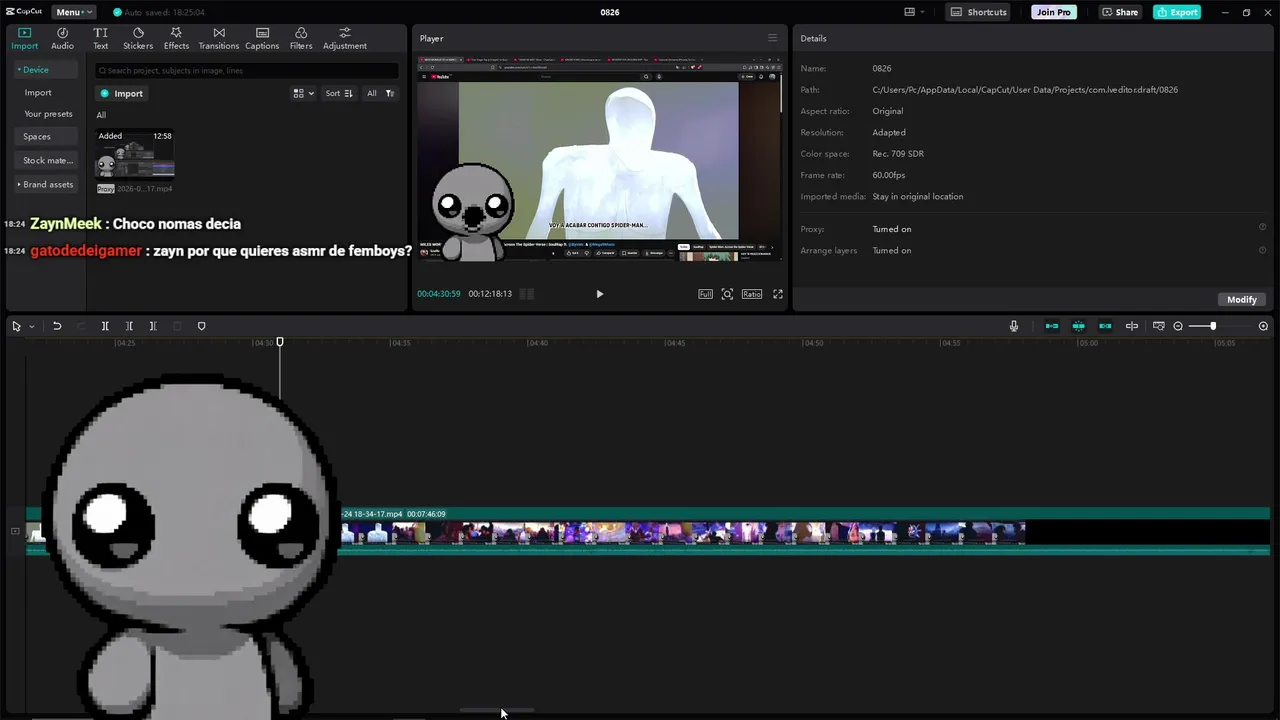Open the Adjustment tab
Viewport: 1280px width, 720px height.
pyautogui.click(x=345, y=39)
